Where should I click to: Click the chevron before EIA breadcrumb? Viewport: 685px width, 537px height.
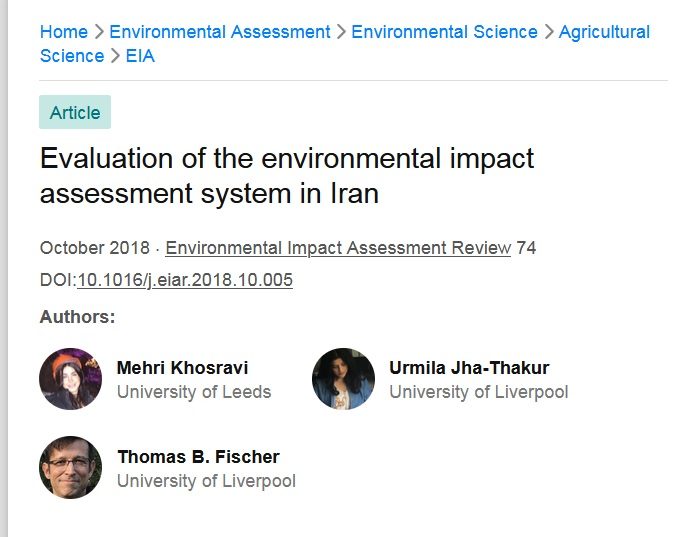tap(115, 56)
